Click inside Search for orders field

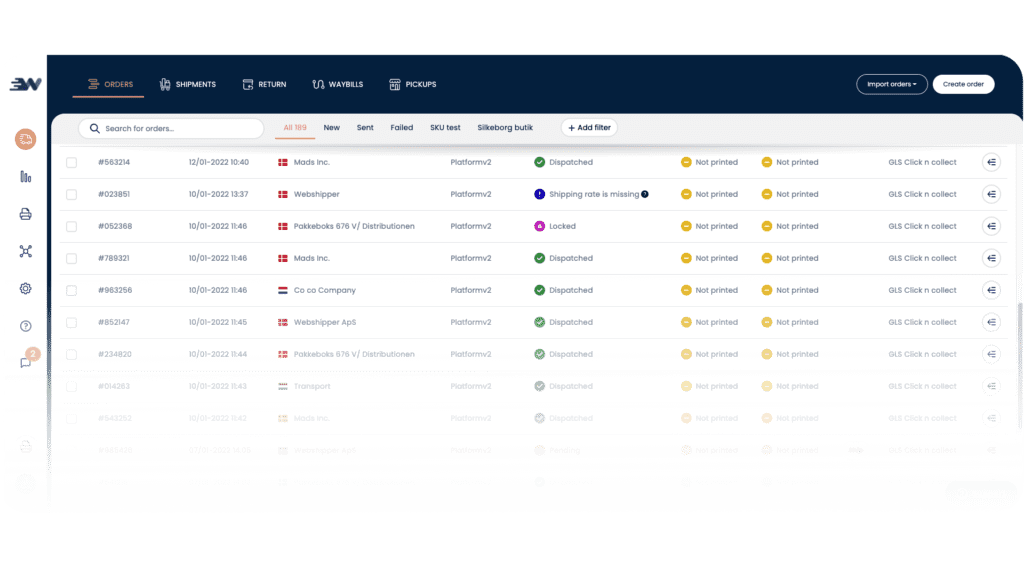[x=171, y=129]
